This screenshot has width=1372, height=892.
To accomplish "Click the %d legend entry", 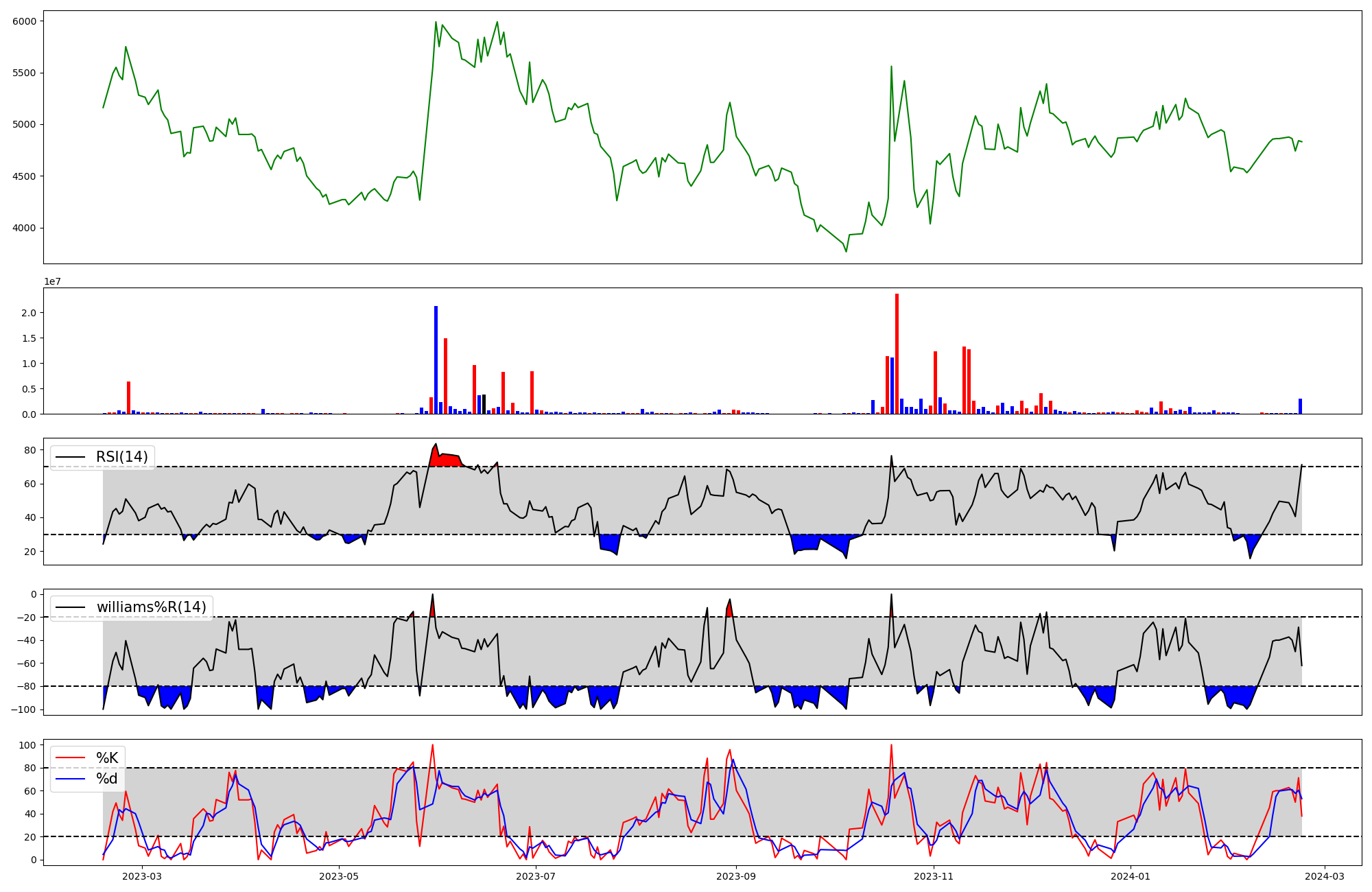I will tap(107, 779).
